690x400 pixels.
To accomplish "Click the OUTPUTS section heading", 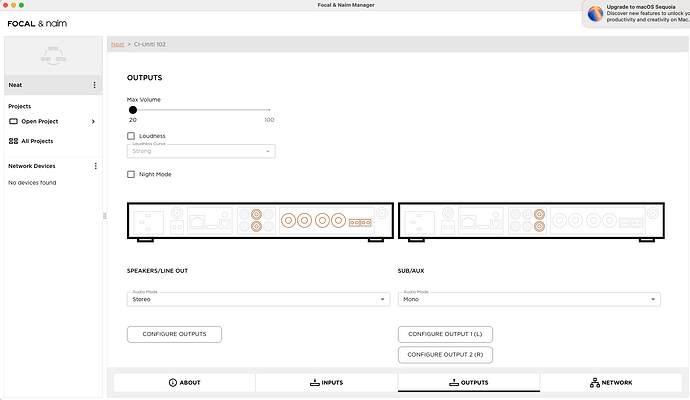I will pyautogui.click(x=144, y=78).
